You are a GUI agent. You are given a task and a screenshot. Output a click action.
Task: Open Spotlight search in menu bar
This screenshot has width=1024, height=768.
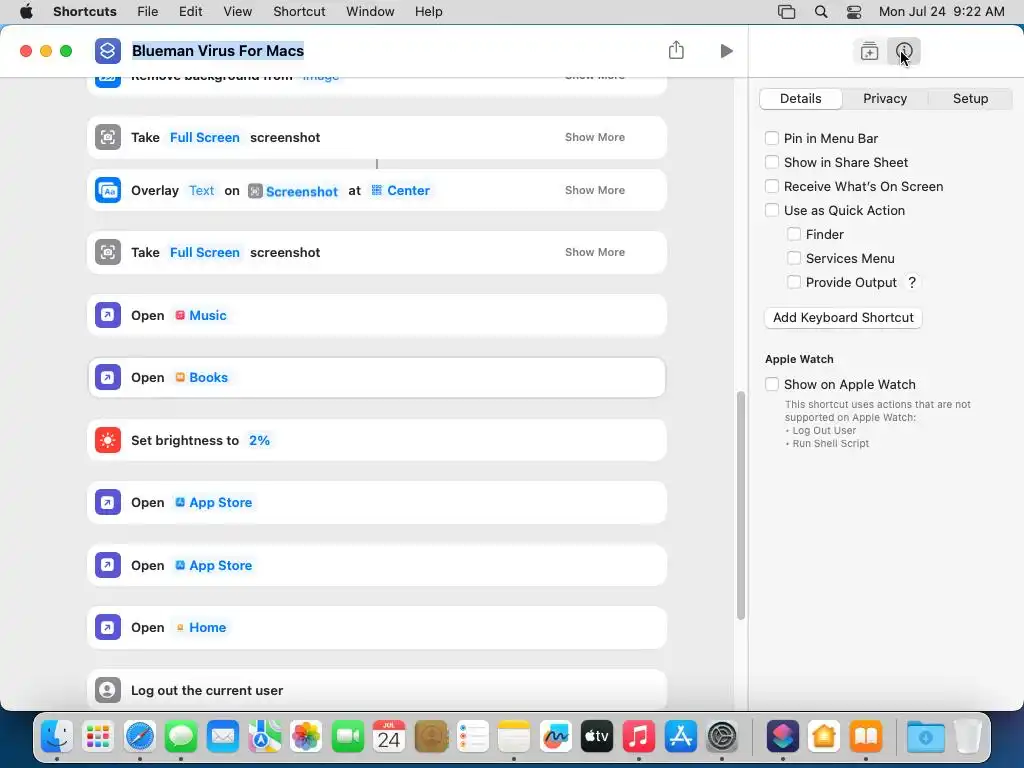coord(821,12)
